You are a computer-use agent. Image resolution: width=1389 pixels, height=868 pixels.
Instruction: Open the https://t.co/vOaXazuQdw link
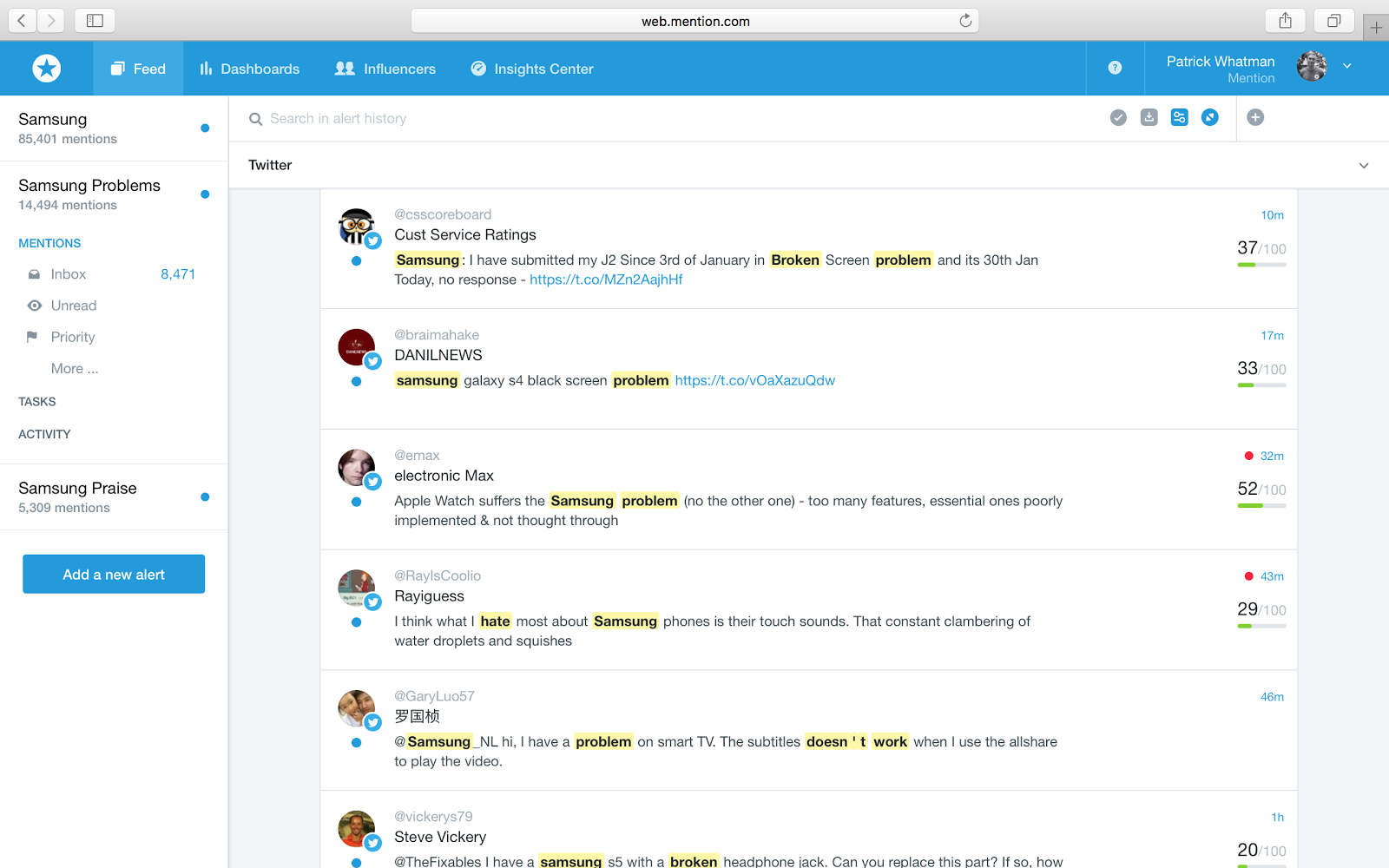click(755, 380)
